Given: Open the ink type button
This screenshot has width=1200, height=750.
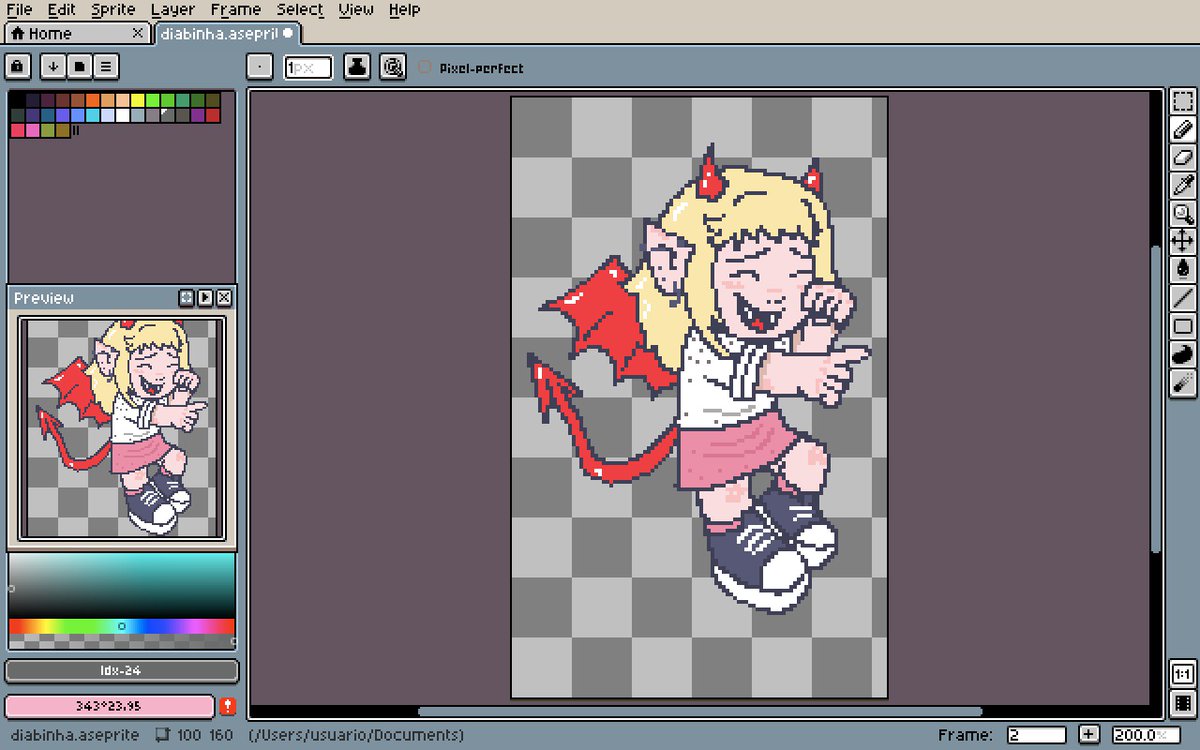Looking at the screenshot, I should click(358, 67).
